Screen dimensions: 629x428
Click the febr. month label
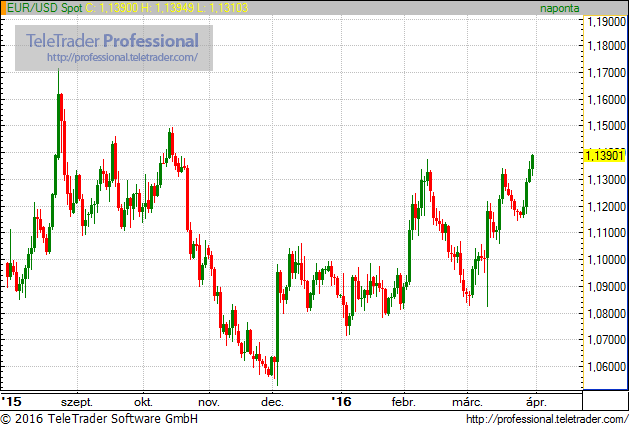(404, 402)
